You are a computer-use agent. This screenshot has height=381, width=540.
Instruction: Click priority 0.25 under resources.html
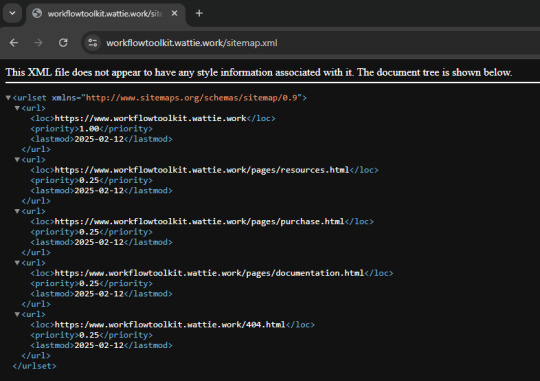(89, 181)
